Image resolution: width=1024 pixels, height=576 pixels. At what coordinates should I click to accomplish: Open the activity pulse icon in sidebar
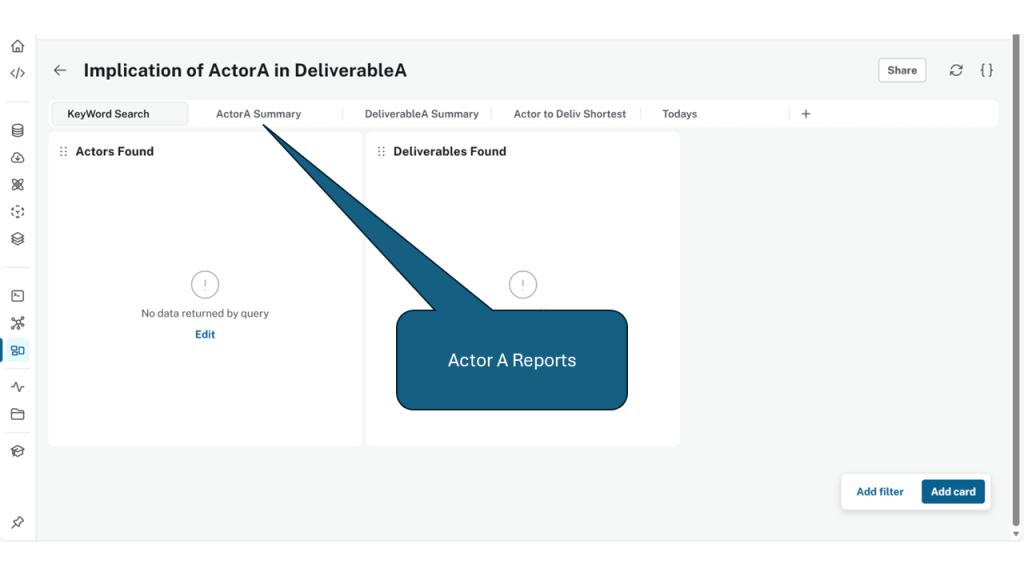[17, 387]
